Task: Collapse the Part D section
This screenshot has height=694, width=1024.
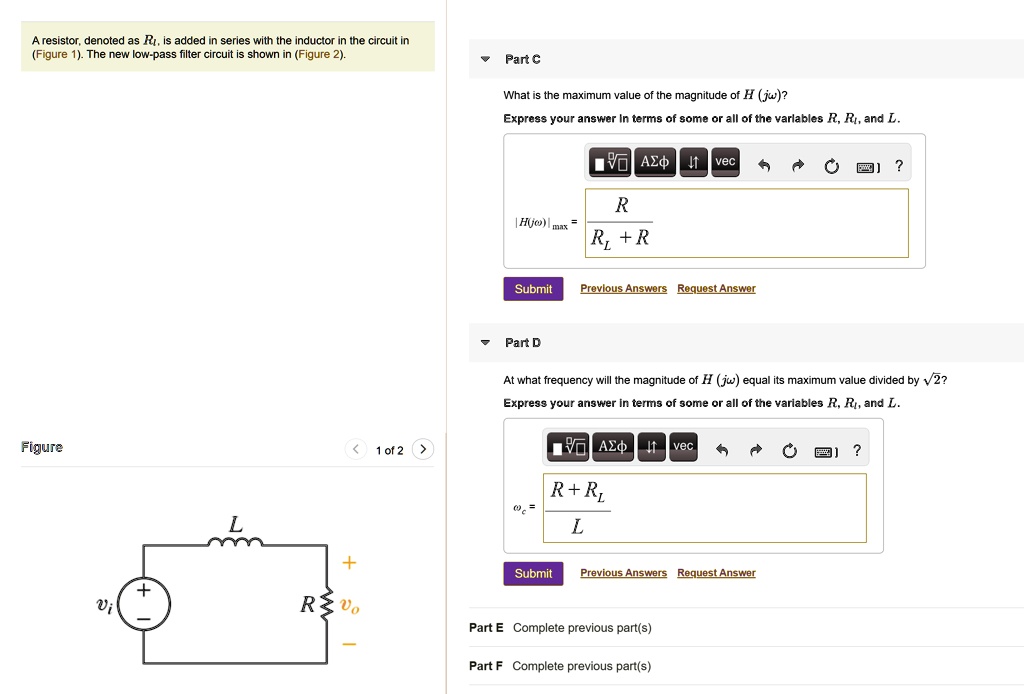Action: (485, 342)
